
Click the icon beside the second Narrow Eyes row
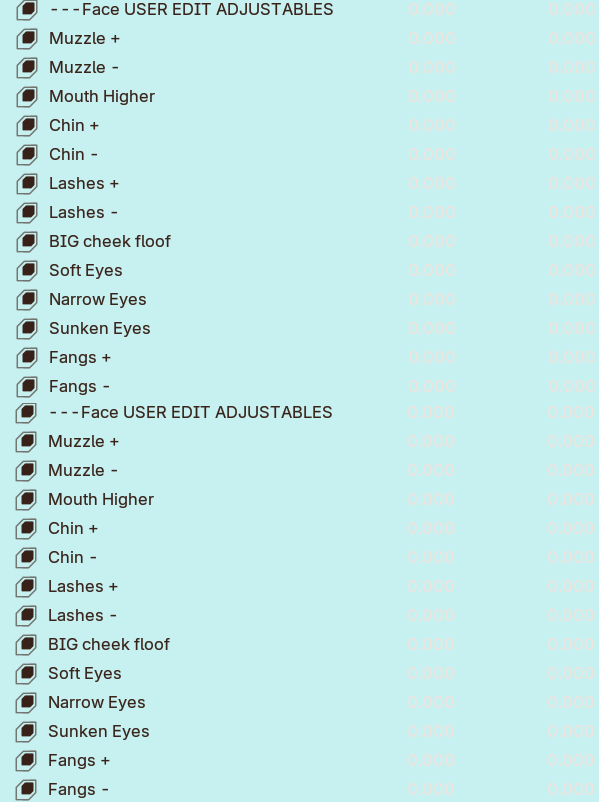pos(26,702)
